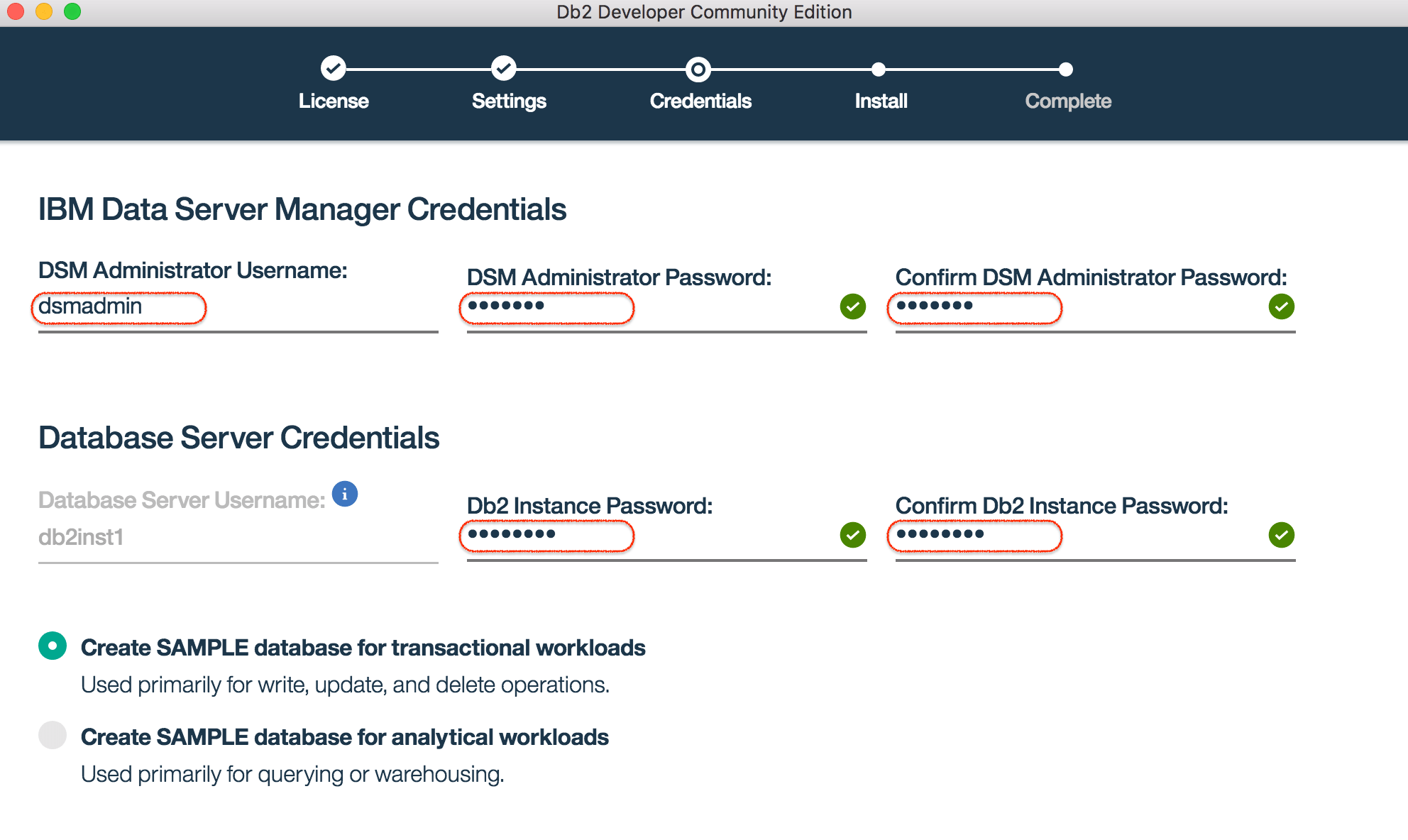
Task: Click green checkmark beside Confirm Db2 Instance Password
Action: [1282, 535]
